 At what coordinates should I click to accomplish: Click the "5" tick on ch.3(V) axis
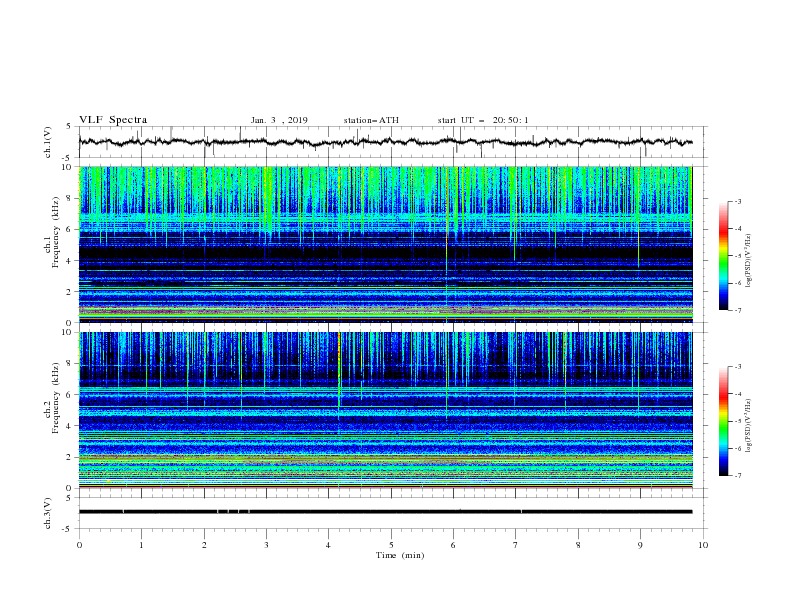(x=69, y=497)
